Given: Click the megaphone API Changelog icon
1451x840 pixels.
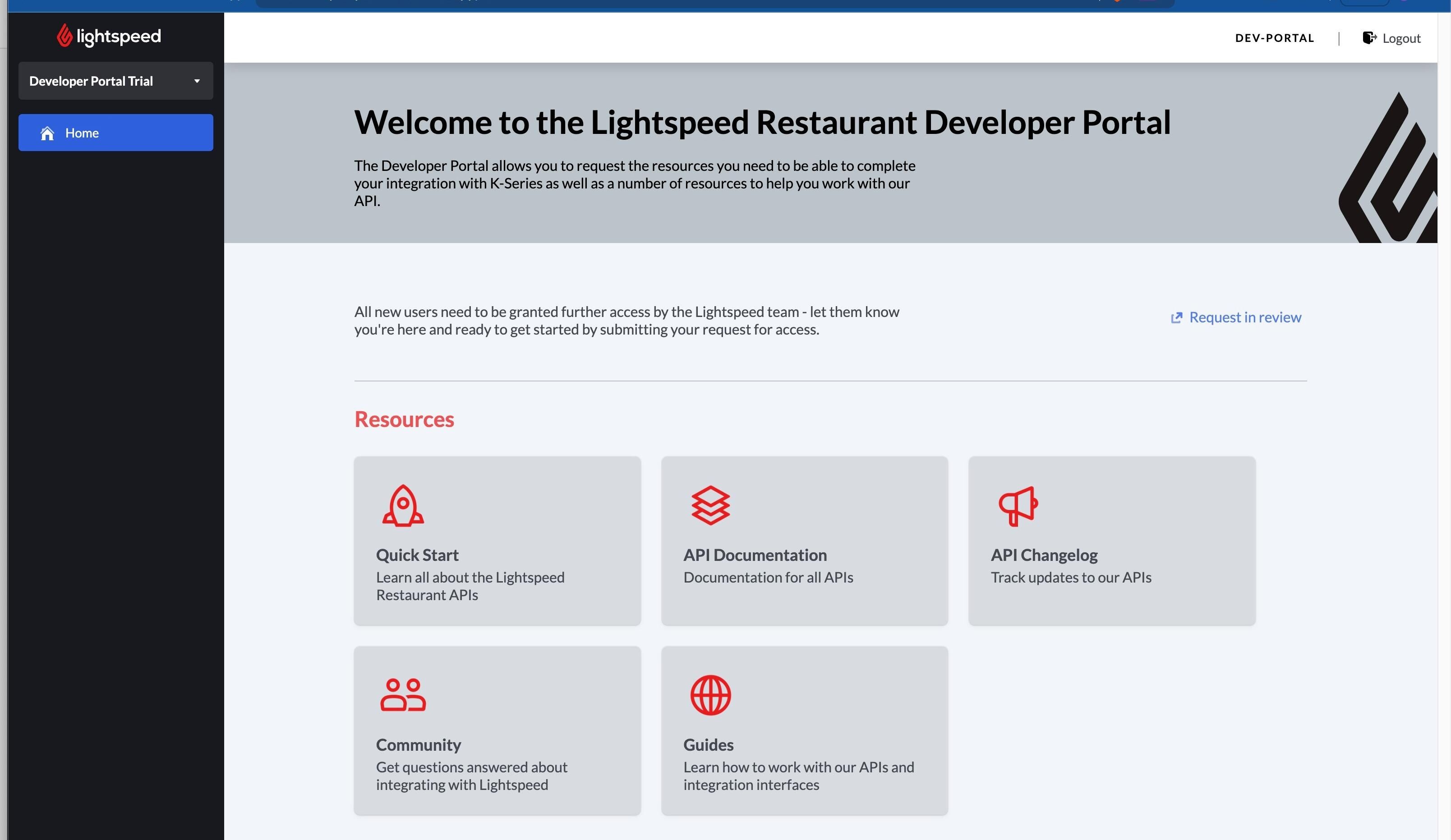Looking at the screenshot, I should pos(1018,505).
